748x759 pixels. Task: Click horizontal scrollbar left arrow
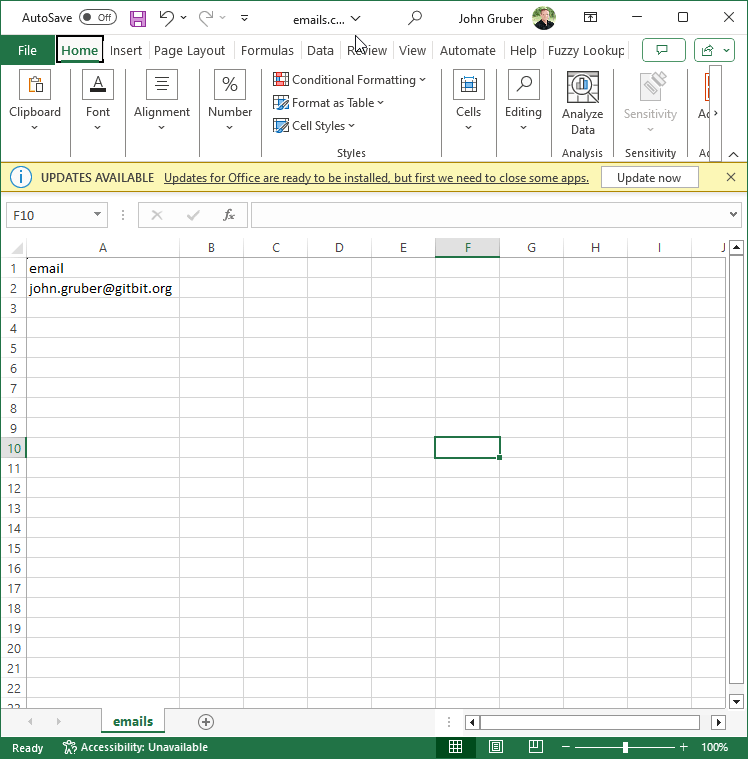coord(472,722)
